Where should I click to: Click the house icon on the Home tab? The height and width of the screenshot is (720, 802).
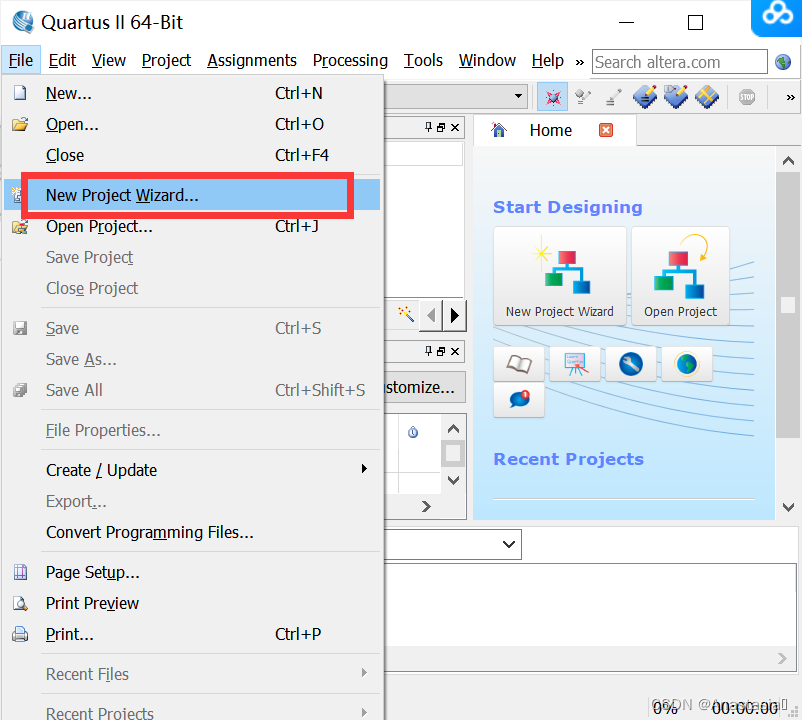[x=499, y=130]
